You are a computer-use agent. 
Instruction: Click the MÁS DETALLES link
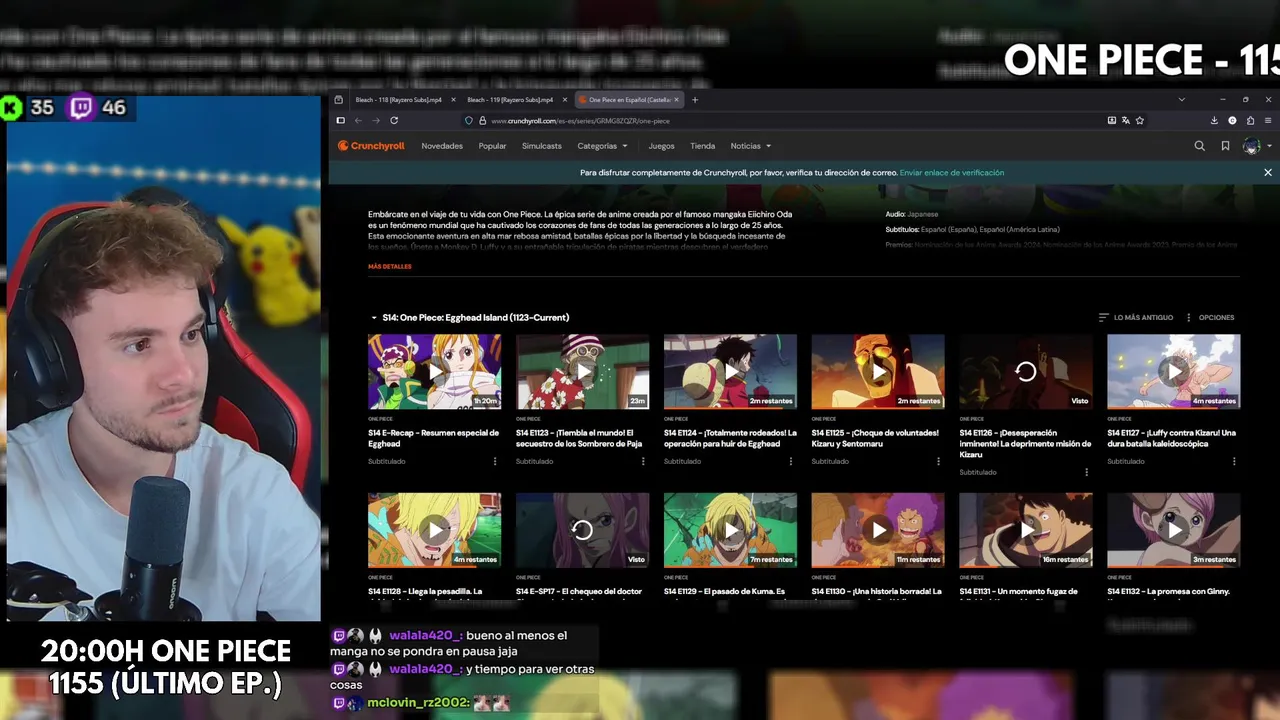(390, 267)
